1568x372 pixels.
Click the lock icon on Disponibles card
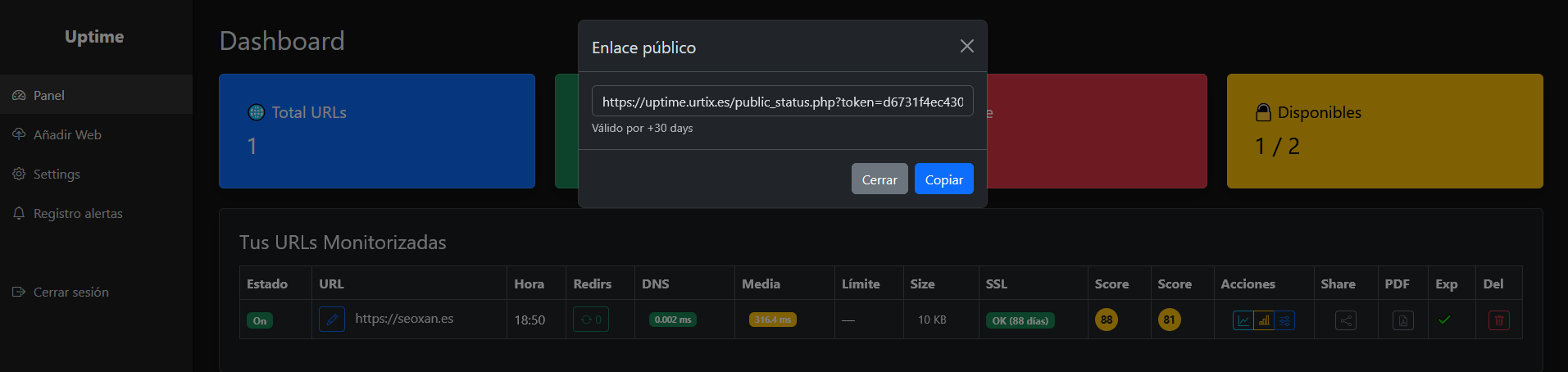click(1263, 112)
